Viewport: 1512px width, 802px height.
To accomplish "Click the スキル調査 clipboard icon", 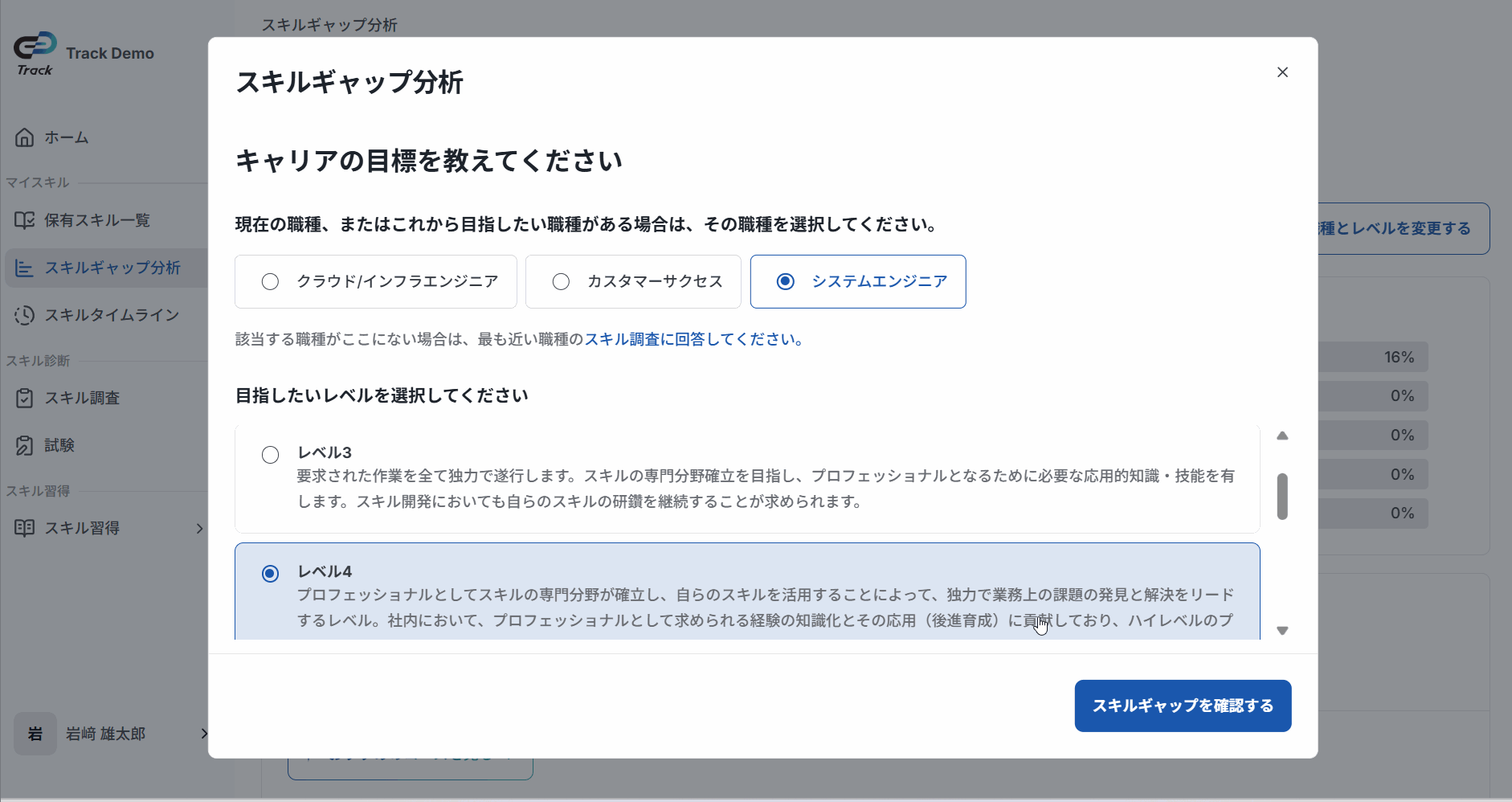I will tap(25, 398).
